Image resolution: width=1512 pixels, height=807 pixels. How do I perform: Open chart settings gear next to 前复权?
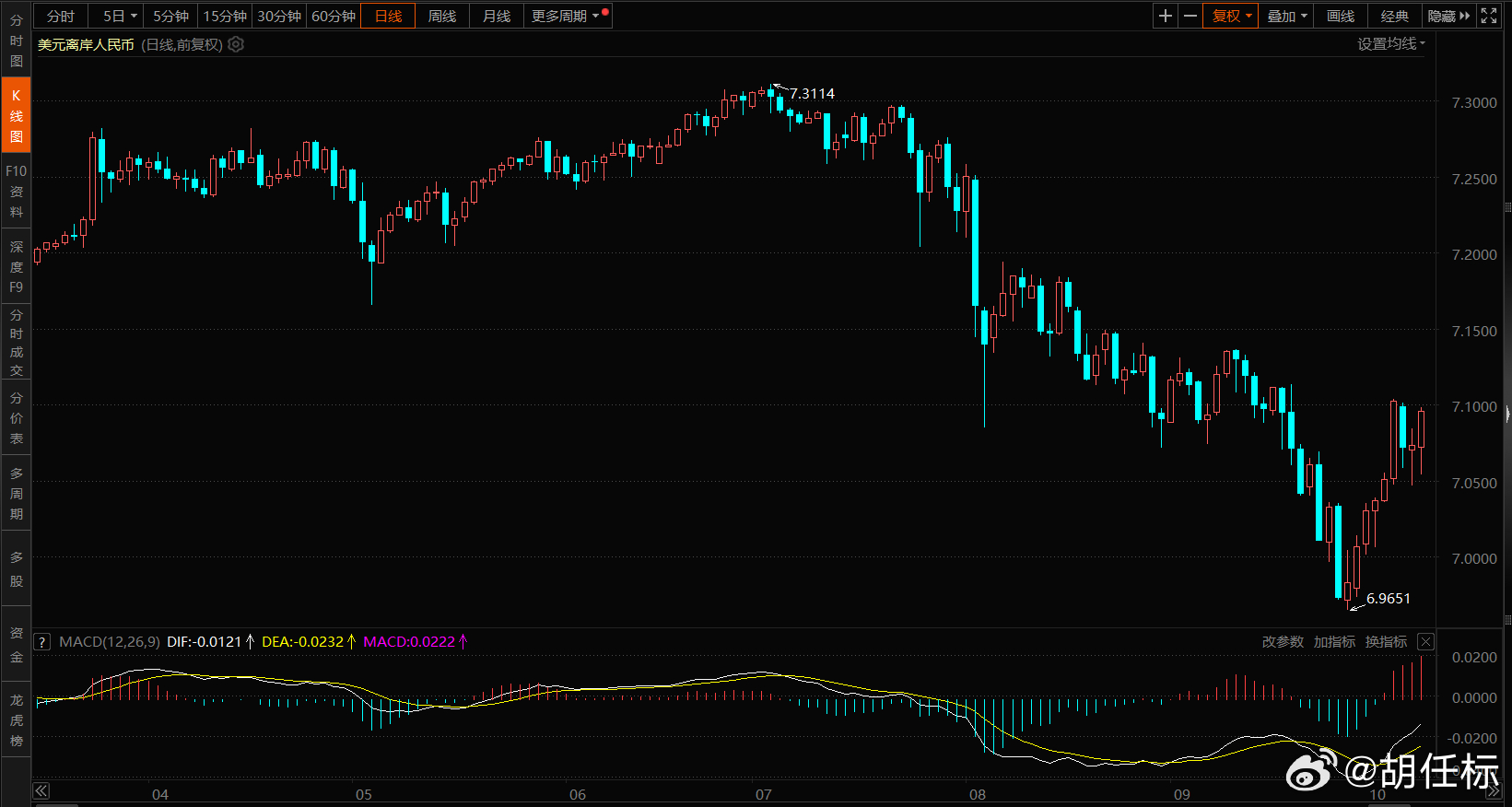(236, 44)
